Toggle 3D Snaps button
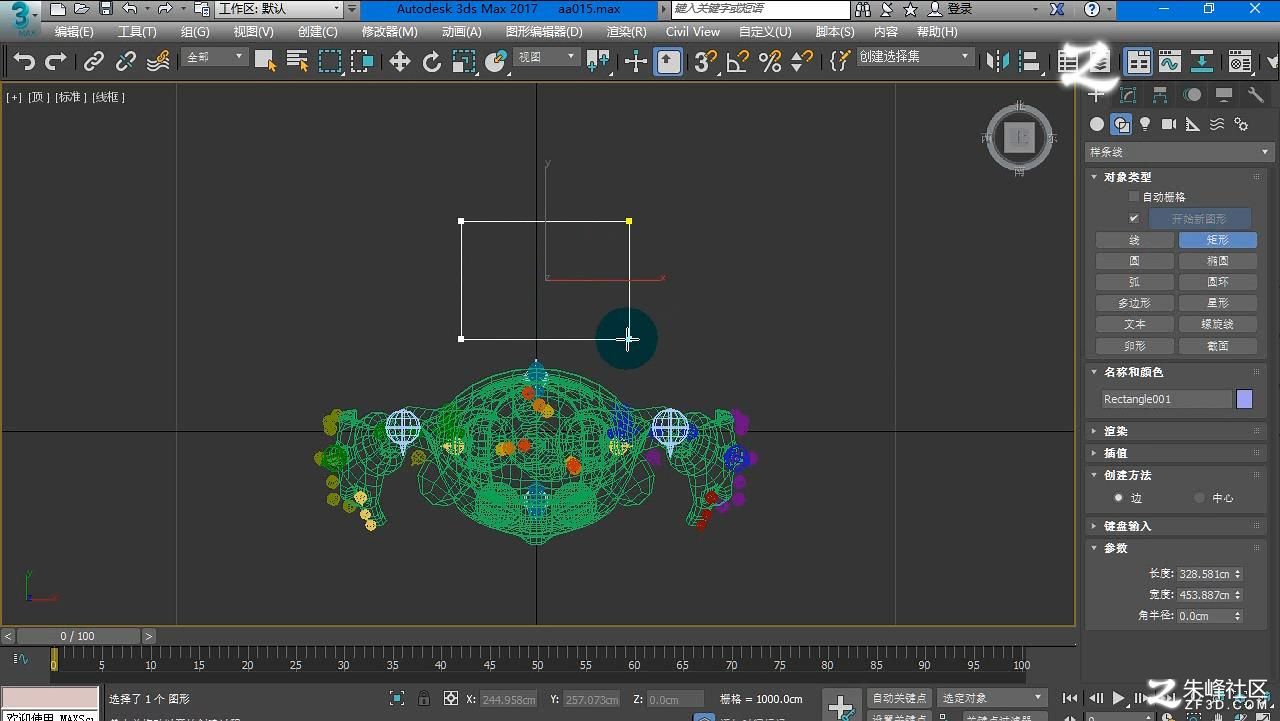Image resolution: width=1280 pixels, height=721 pixels. click(706, 62)
